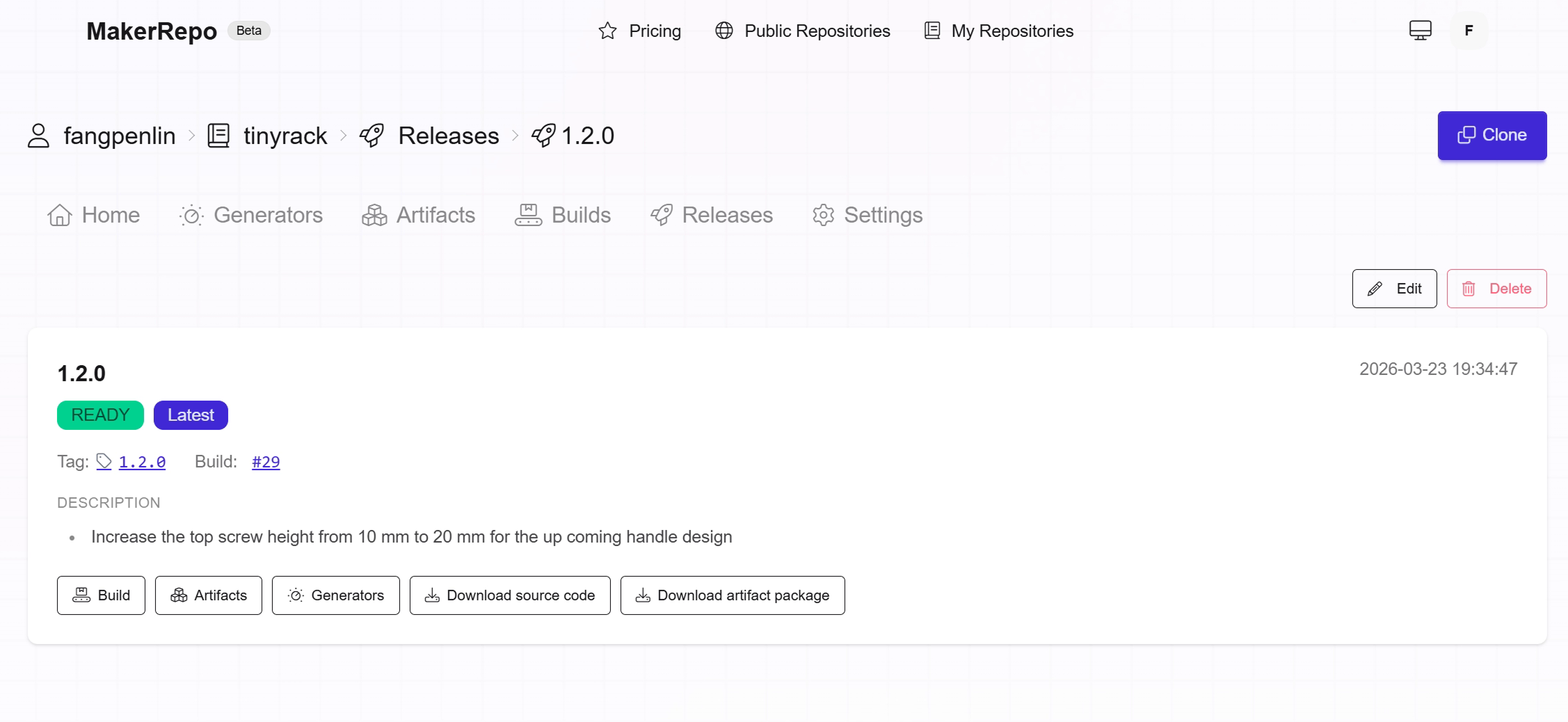
Task: Navigate to fangpenlin in the breadcrumb
Action: (x=119, y=136)
